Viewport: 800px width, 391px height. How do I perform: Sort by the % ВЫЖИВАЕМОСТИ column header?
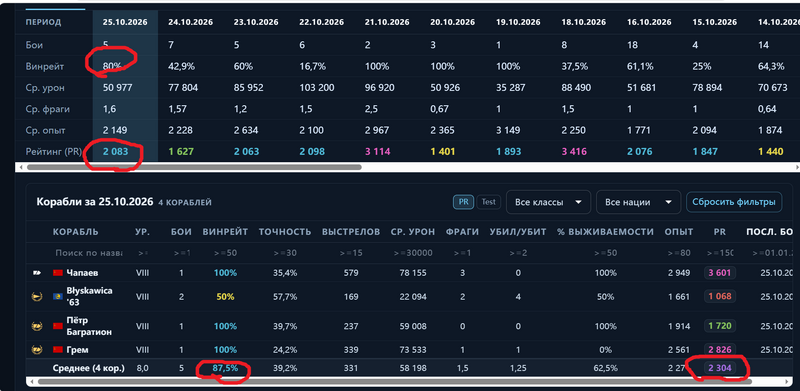coord(605,232)
